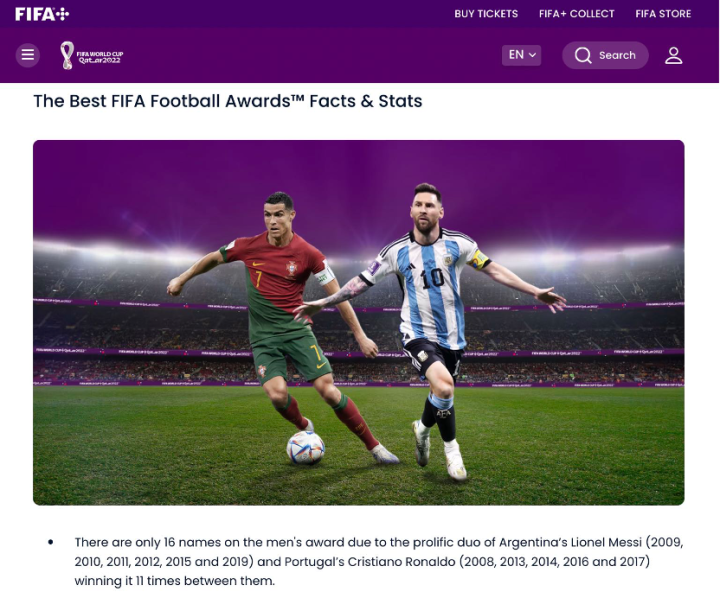The height and width of the screenshot is (598, 720).
Task: Expand the EN language dropdown
Action: pos(521,55)
